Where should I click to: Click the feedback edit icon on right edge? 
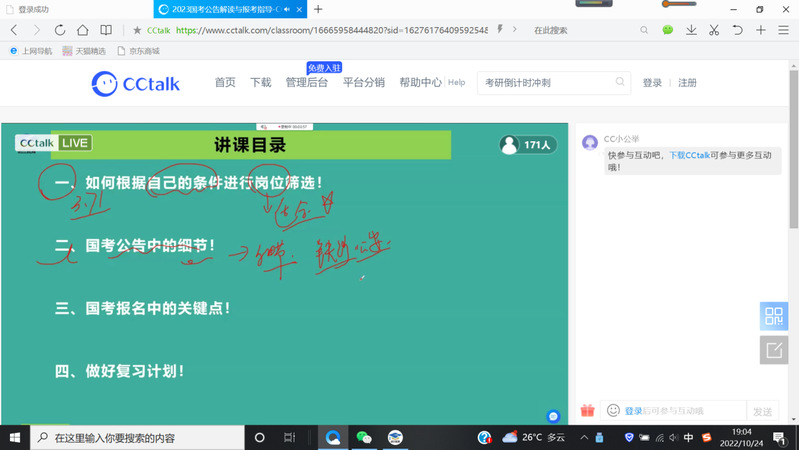(773, 350)
